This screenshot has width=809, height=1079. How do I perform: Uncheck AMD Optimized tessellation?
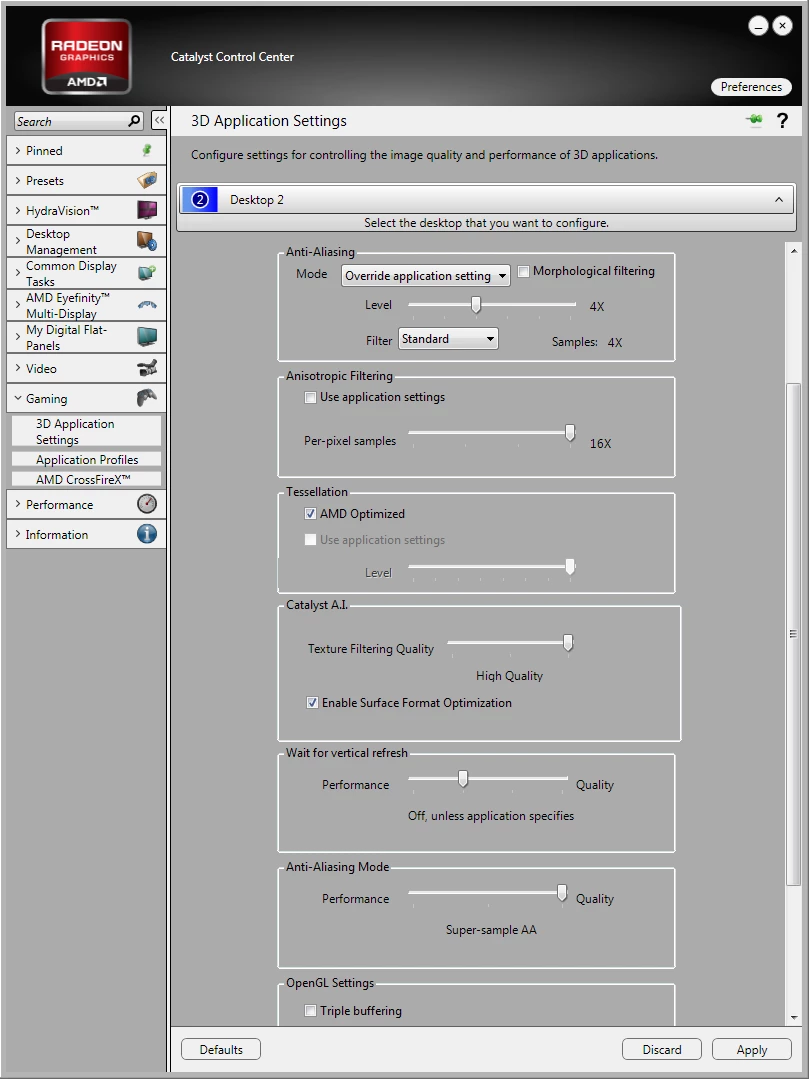(x=310, y=513)
